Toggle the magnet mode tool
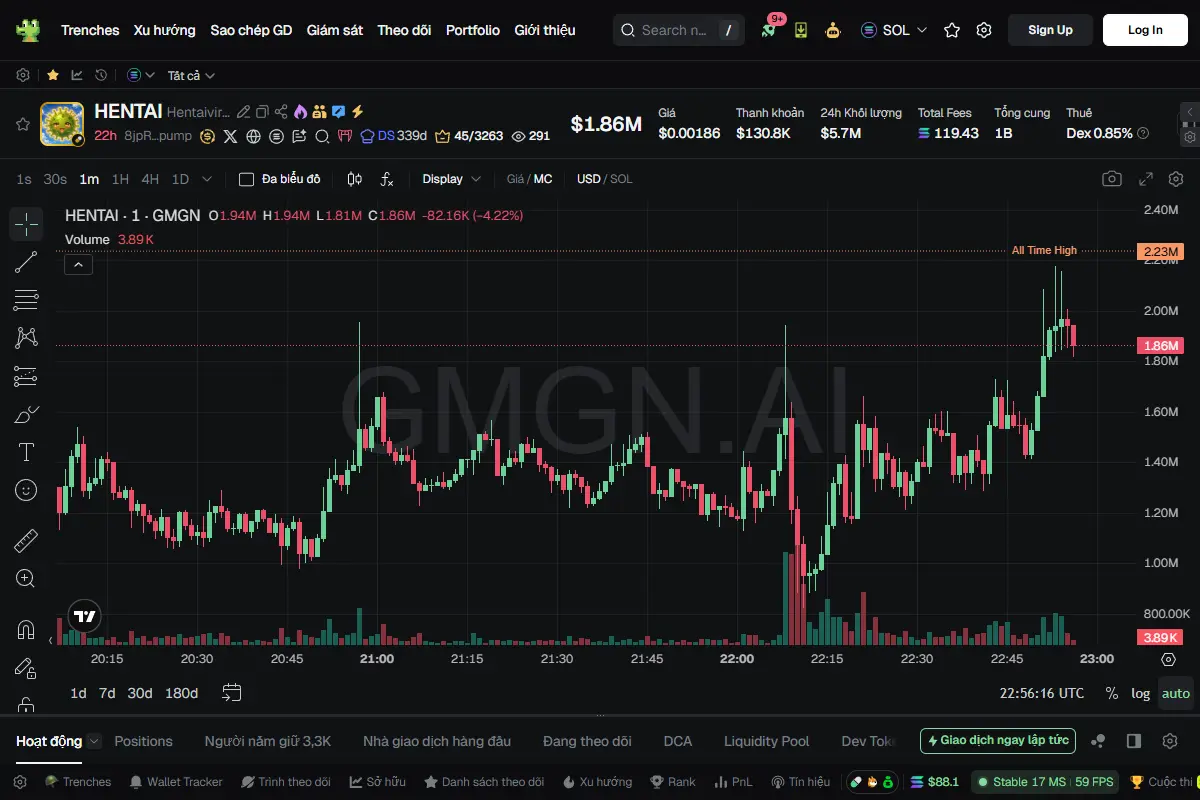This screenshot has width=1200, height=800. pos(26,630)
